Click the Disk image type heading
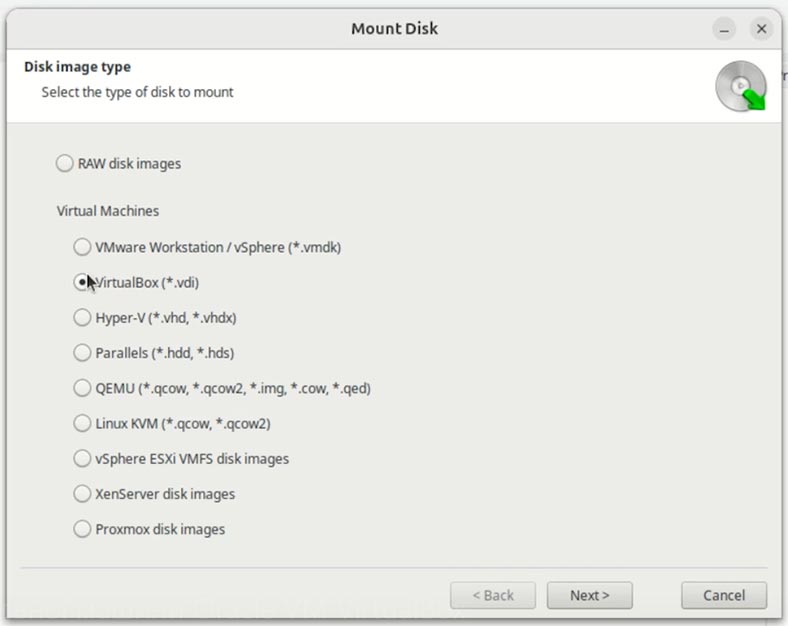The width and height of the screenshot is (788, 626). [x=77, y=67]
